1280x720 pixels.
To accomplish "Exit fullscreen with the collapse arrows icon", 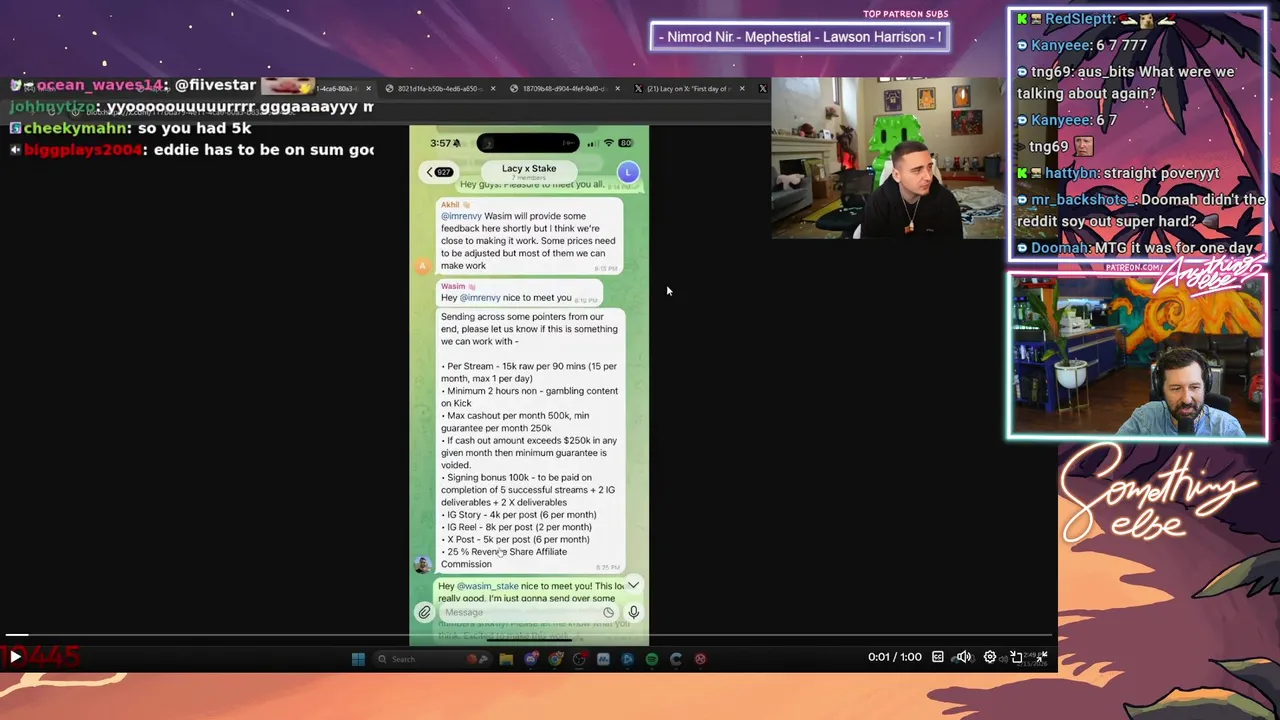I will click(1041, 657).
